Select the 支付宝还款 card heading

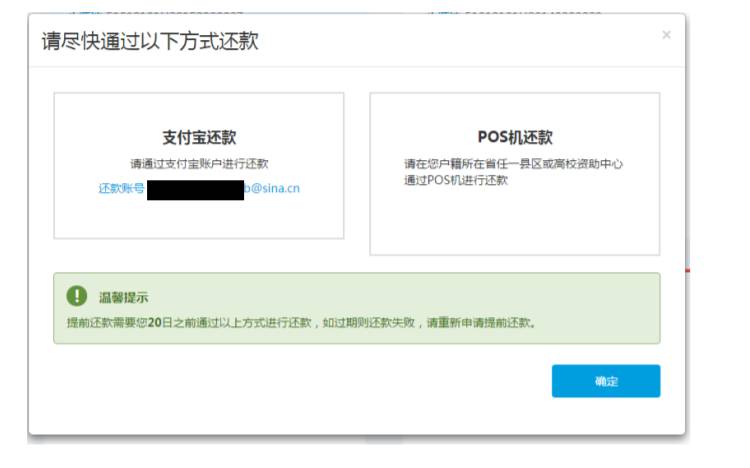point(199,137)
